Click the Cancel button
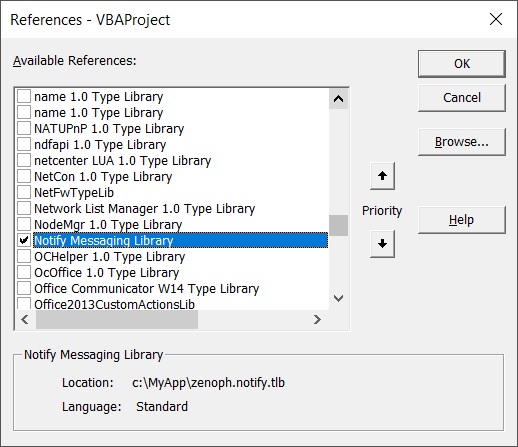The image size is (518, 447). (x=462, y=98)
